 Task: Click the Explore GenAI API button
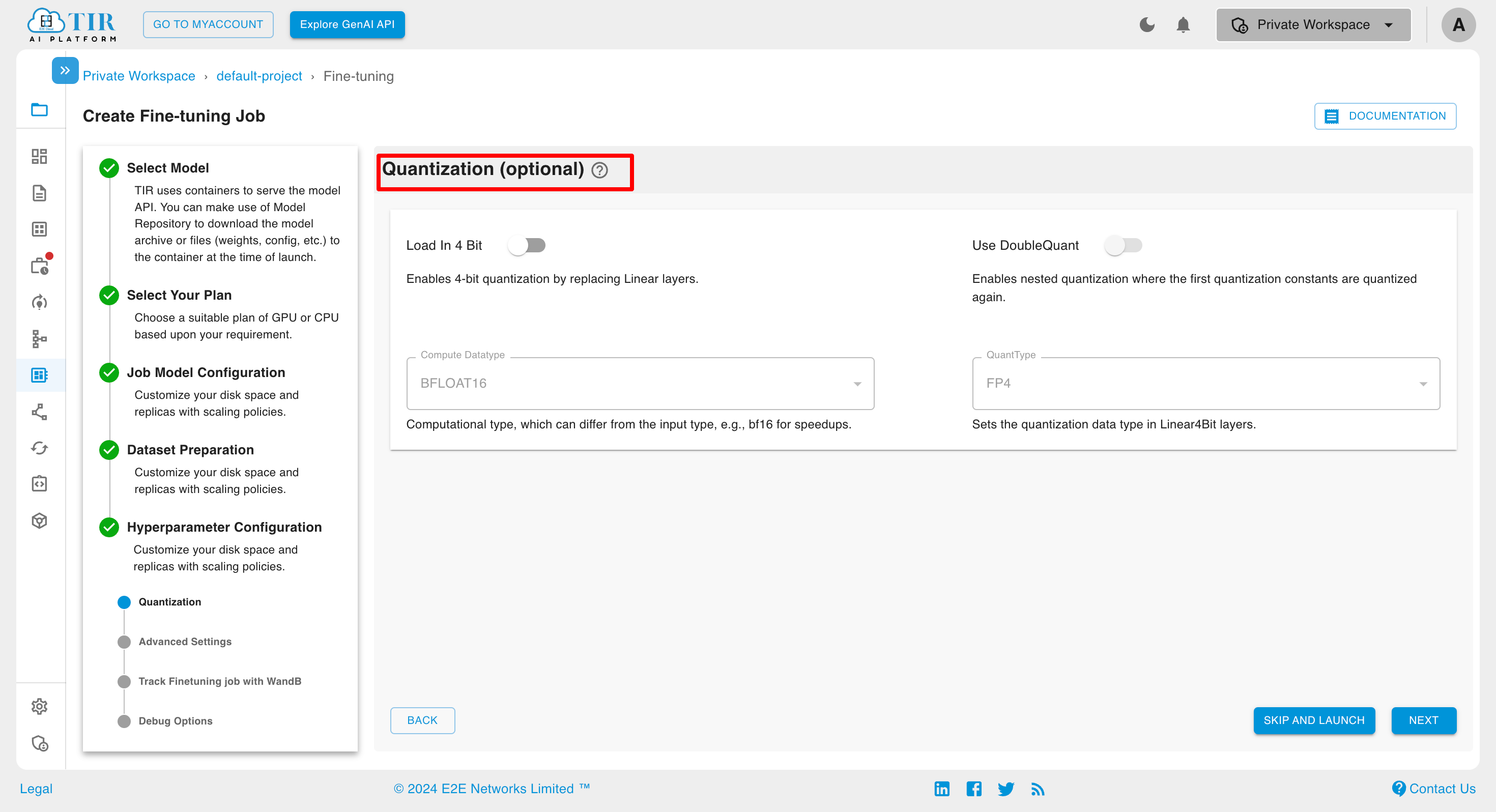[347, 24]
